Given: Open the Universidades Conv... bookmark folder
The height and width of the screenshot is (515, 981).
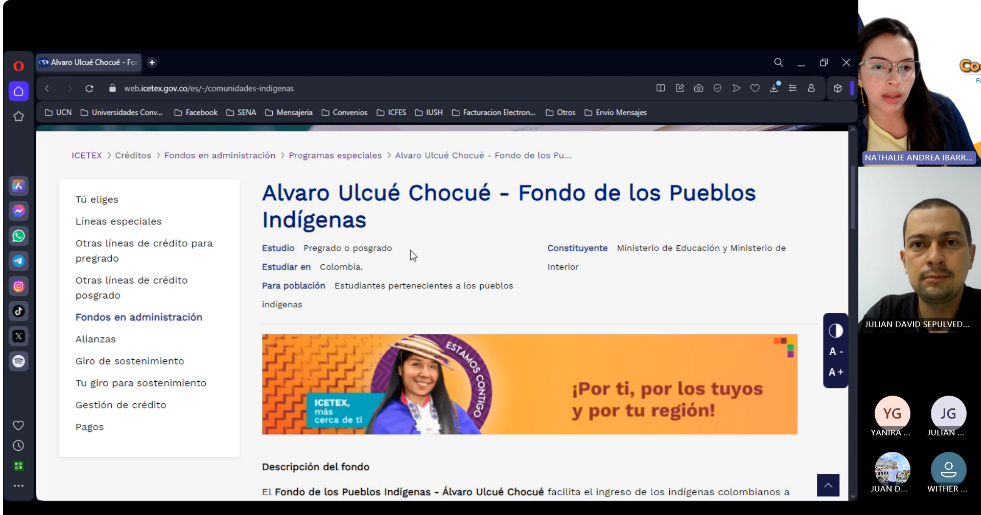Looking at the screenshot, I should pyautogui.click(x=121, y=113).
